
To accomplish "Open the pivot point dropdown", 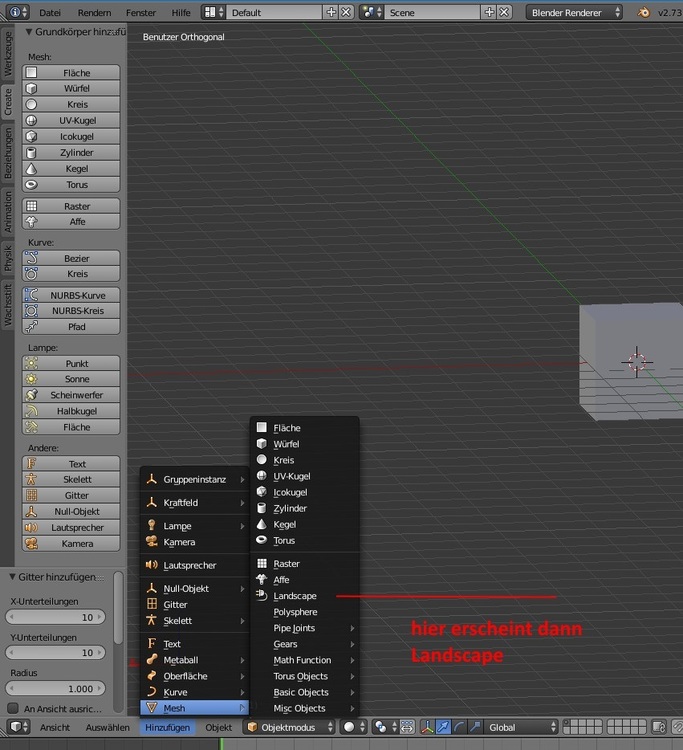I will (386, 728).
